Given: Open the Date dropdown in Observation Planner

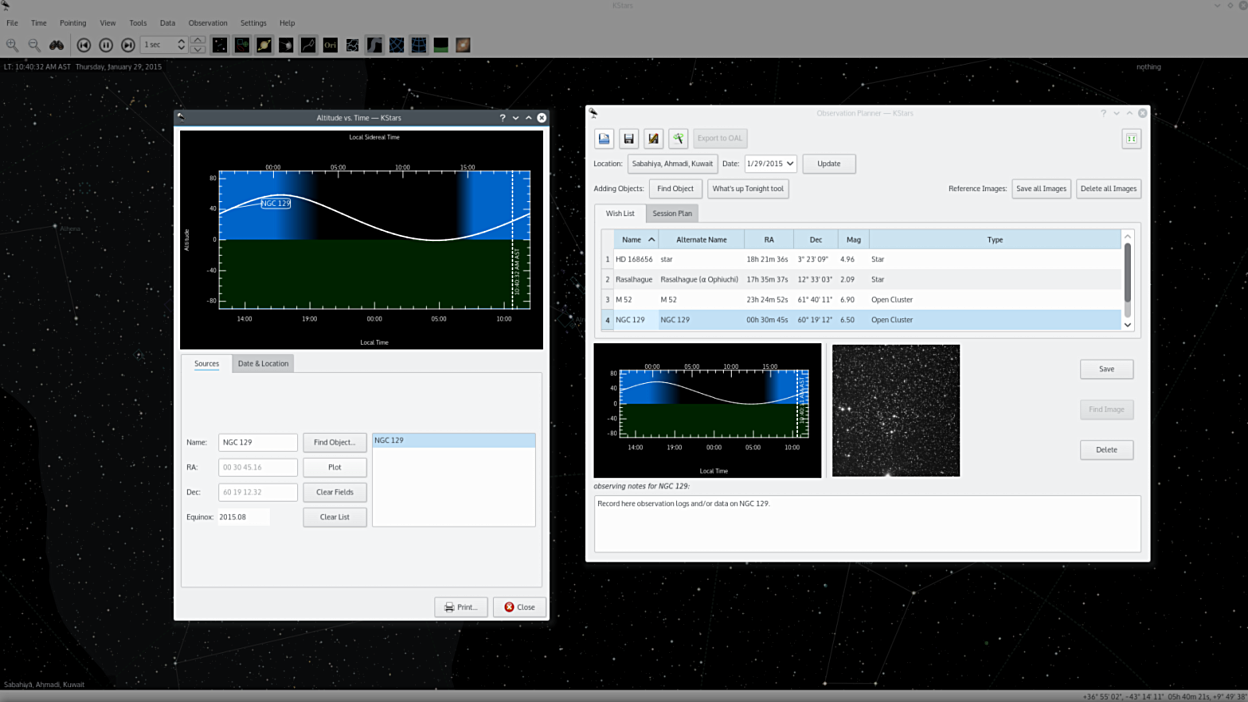Looking at the screenshot, I should [x=789, y=164].
